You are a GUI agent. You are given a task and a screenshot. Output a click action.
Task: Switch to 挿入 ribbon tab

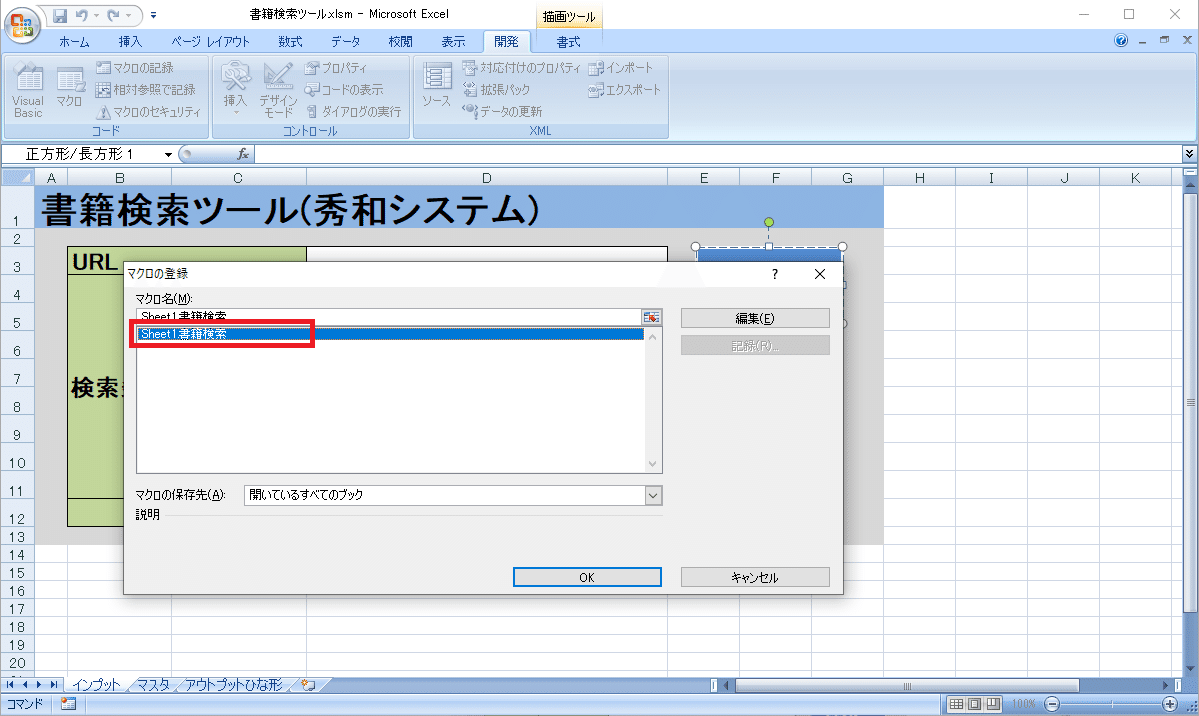[x=130, y=42]
